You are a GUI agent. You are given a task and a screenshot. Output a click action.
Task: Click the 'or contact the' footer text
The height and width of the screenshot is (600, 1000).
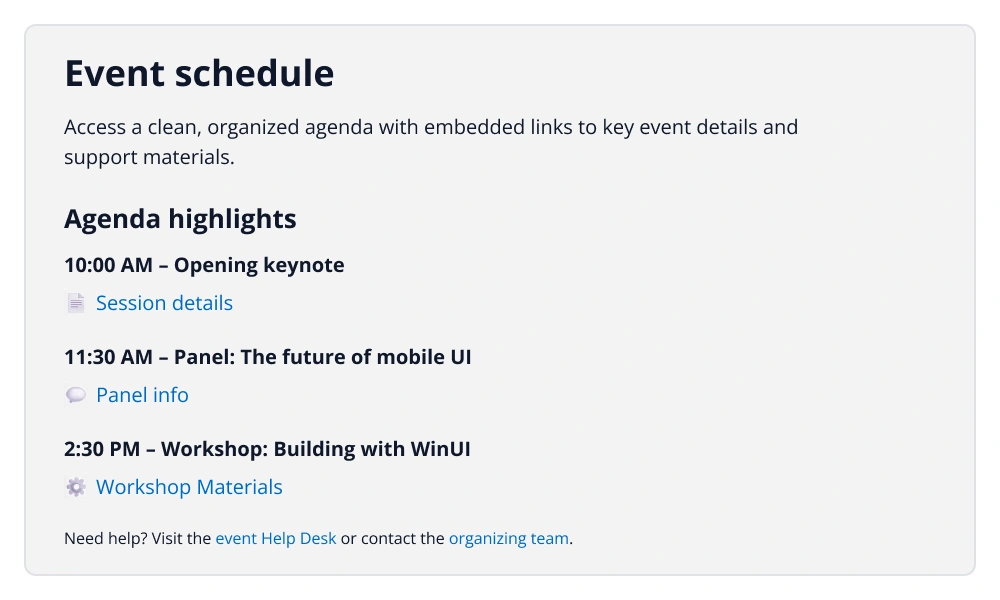tap(392, 538)
